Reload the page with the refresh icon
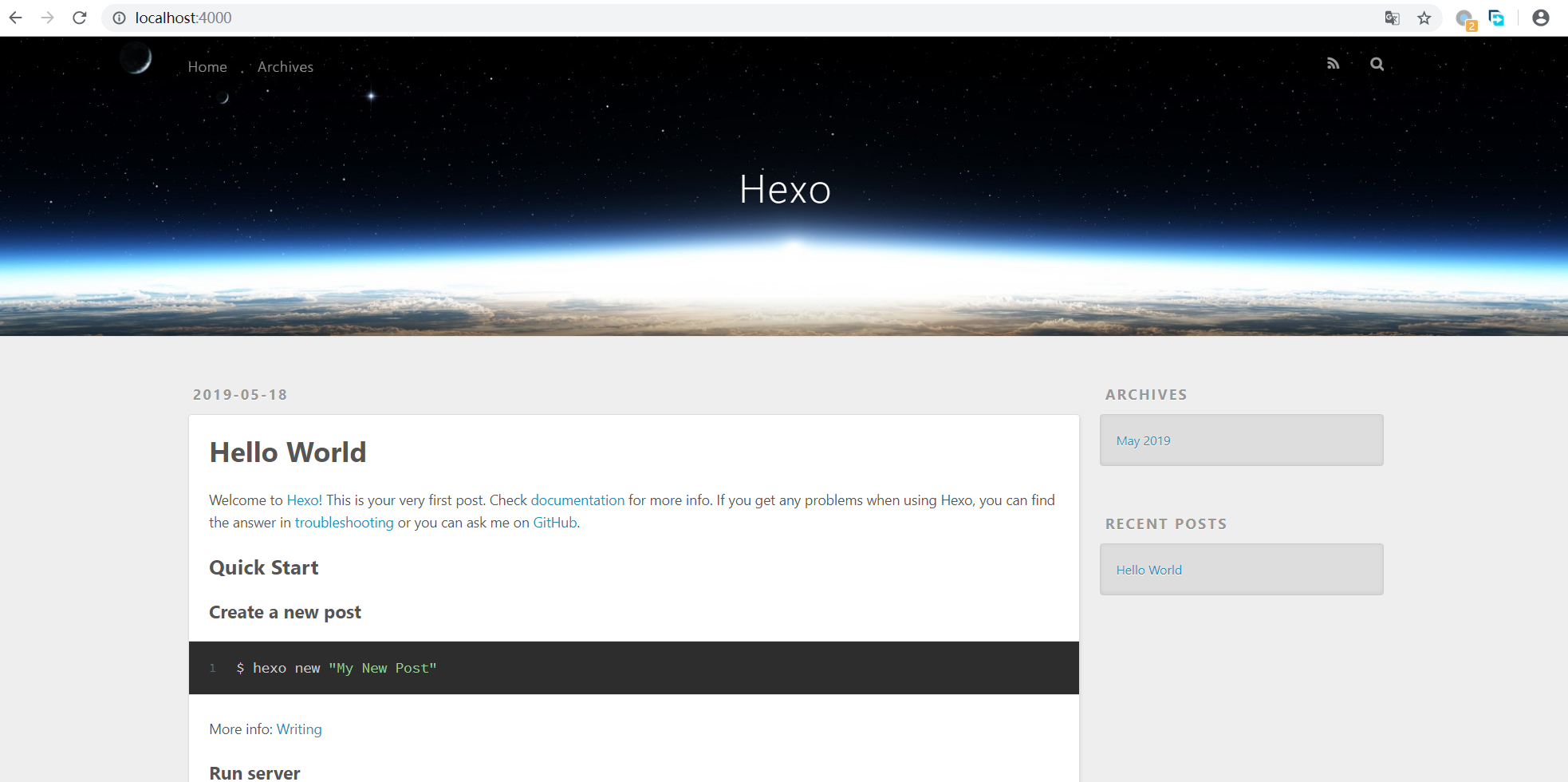The width and height of the screenshot is (1568, 782). click(79, 18)
